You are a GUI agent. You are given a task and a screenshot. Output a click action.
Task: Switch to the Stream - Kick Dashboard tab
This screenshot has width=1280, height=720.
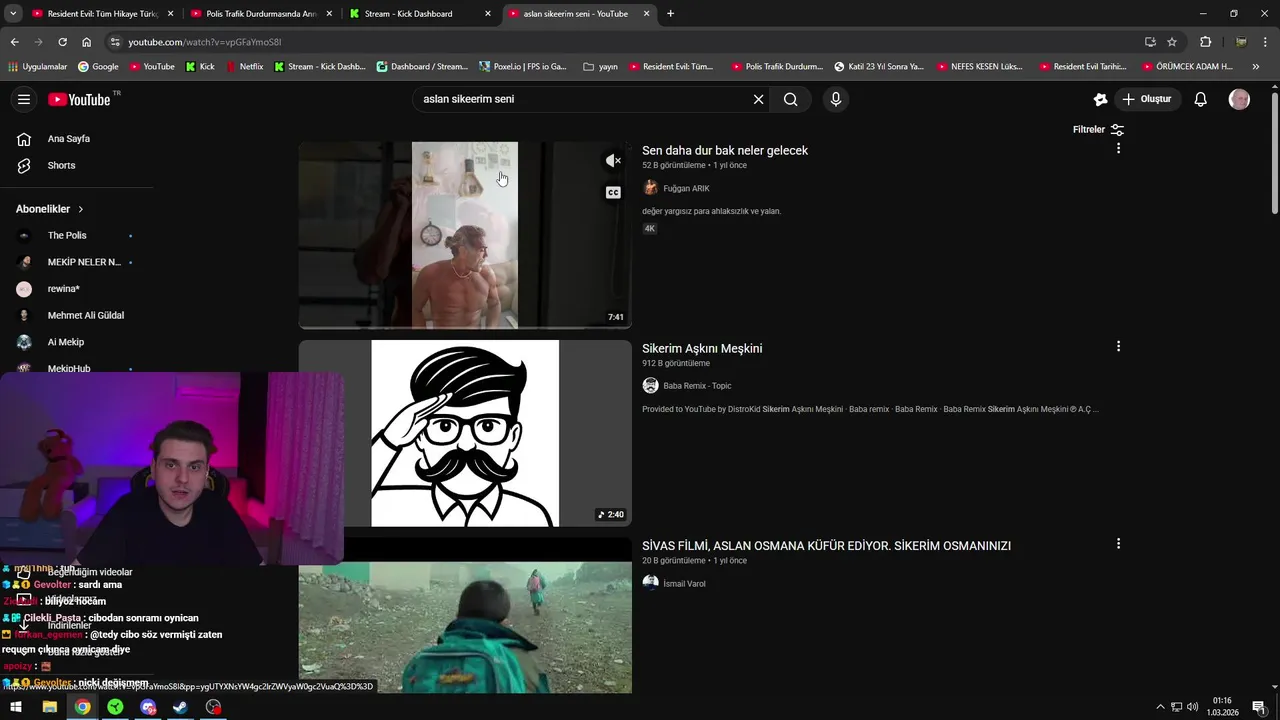[420, 14]
